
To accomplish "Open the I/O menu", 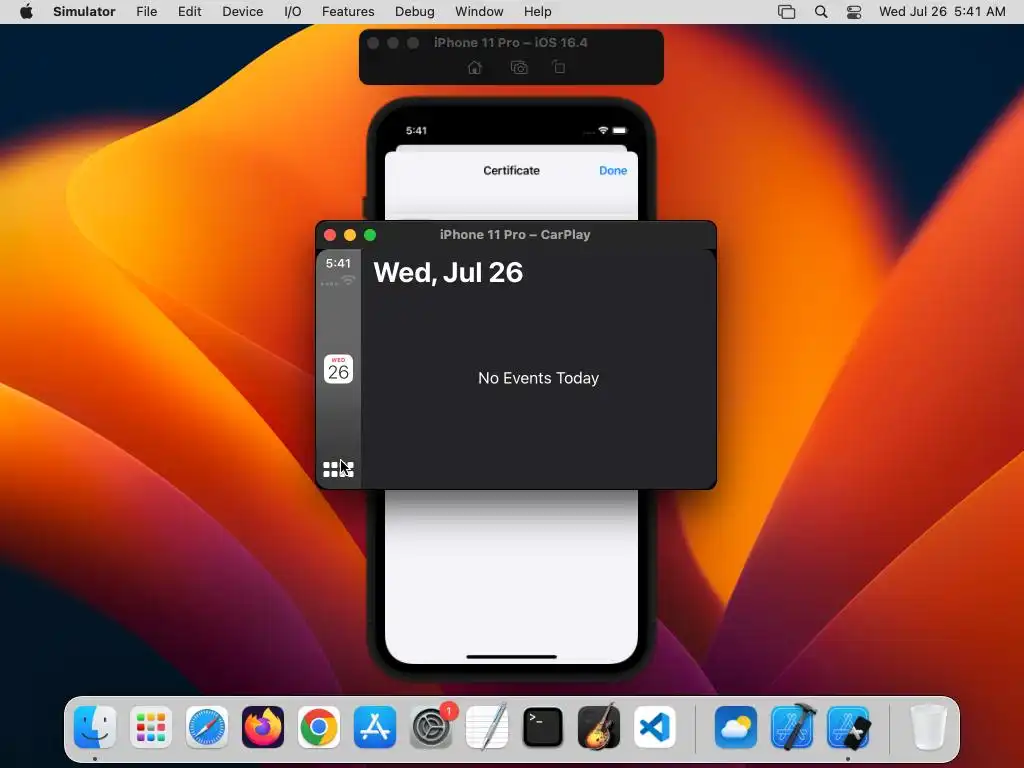I will pyautogui.click(x=293, y=12).
